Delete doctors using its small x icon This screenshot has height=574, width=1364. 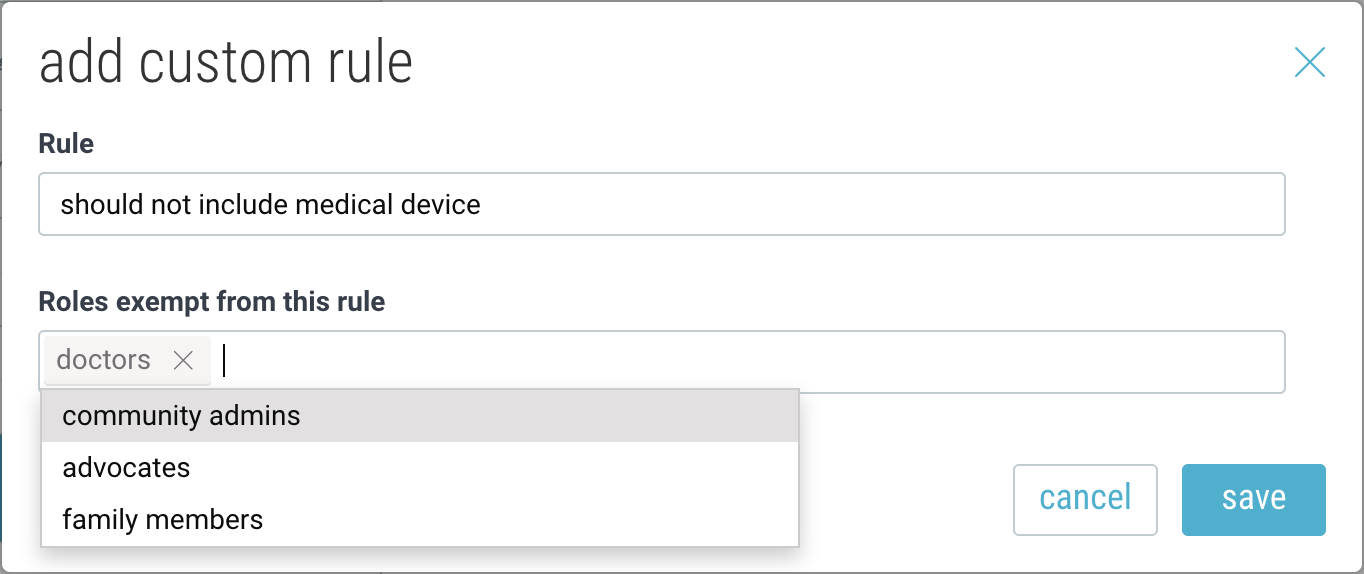coord(183,360)
